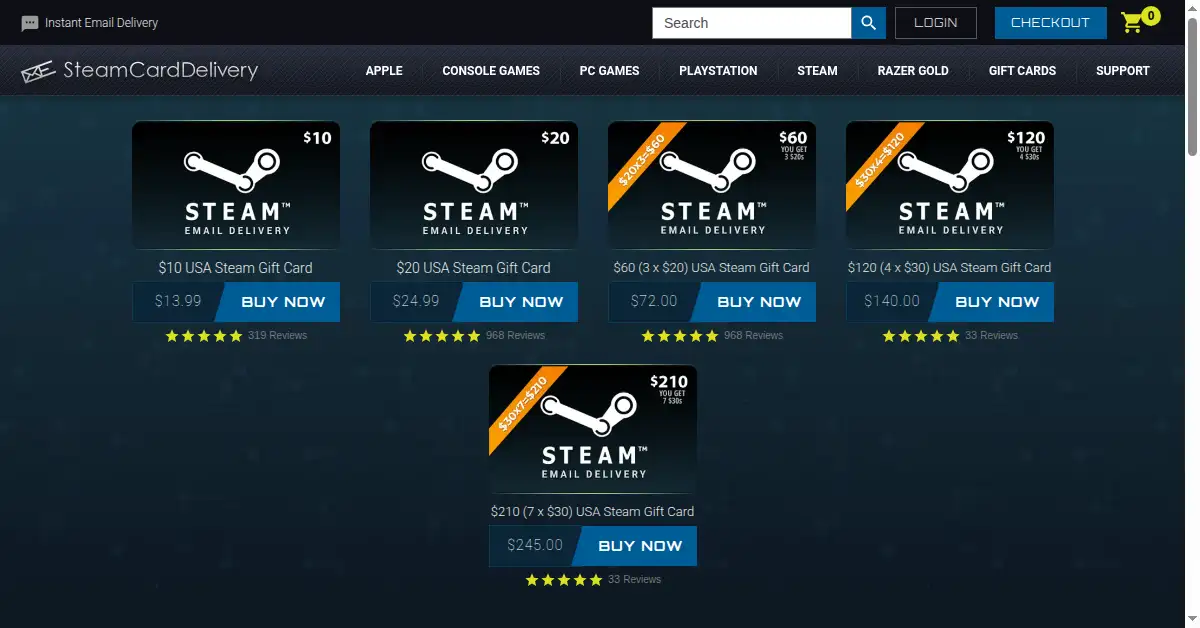The height and width of the screenshot is (628, 1200).
Task: Open the STEAM menu
Action: [x=817, y=71]
